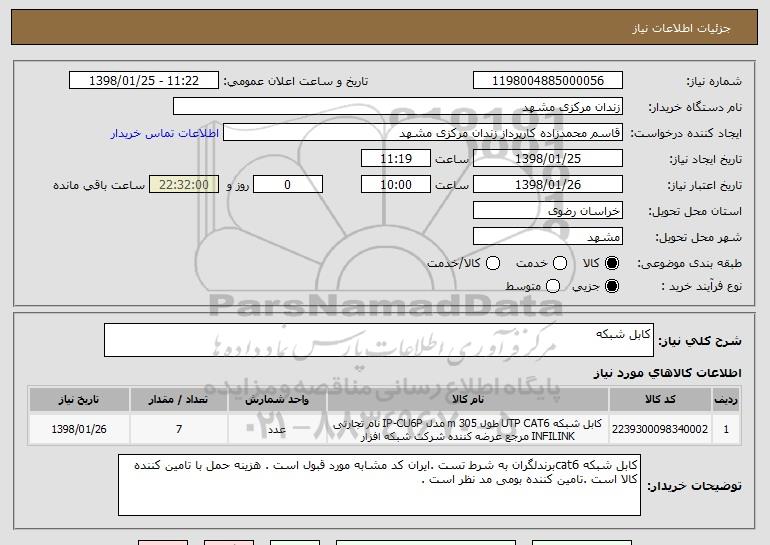770x545 pixels.
Task: Select the خدمت radio button
Action: [x=560, y=263]
